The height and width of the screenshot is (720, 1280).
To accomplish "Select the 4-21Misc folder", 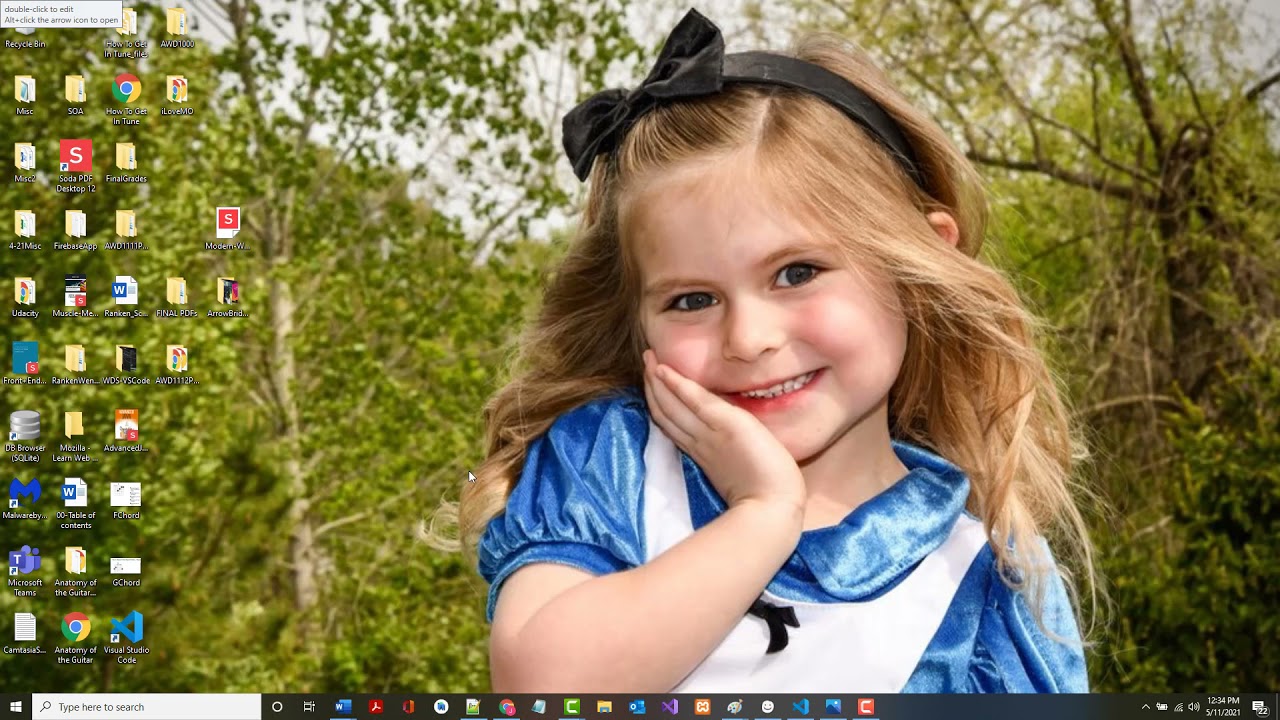I will coord(25,230).
